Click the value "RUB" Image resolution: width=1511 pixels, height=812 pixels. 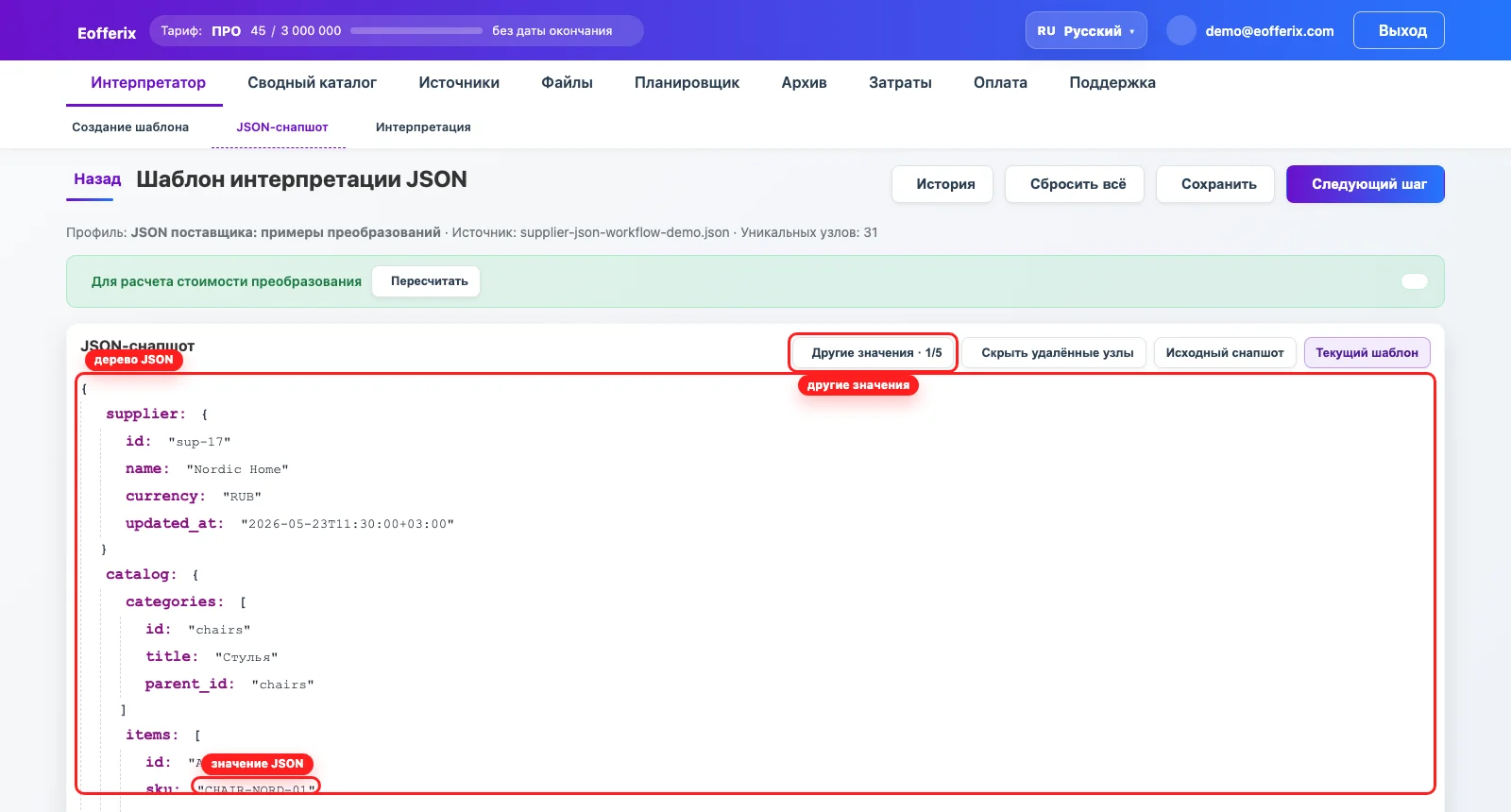point(242,497)
